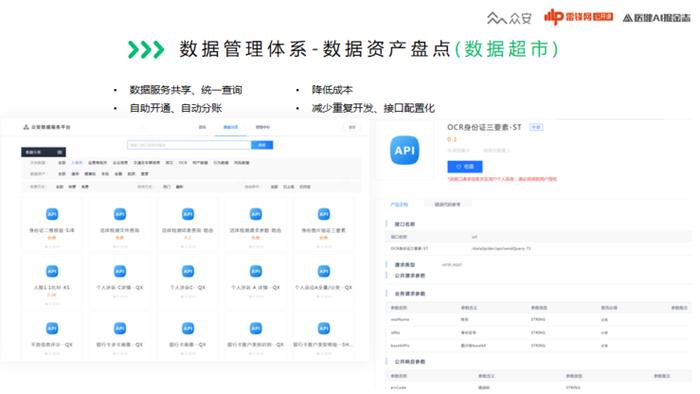Click the outlined button at the platform top-right

(352, 127)
